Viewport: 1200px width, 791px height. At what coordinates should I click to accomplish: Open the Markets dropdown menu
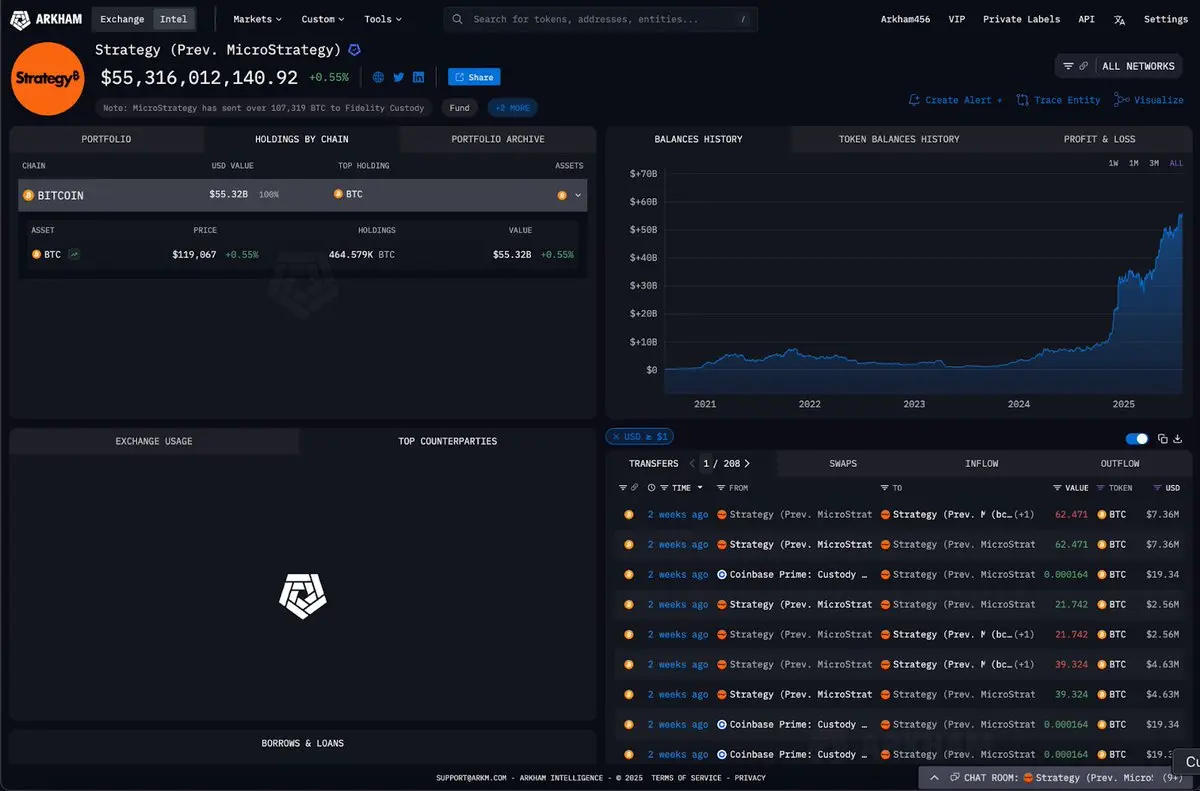click(x=257, y=19)
